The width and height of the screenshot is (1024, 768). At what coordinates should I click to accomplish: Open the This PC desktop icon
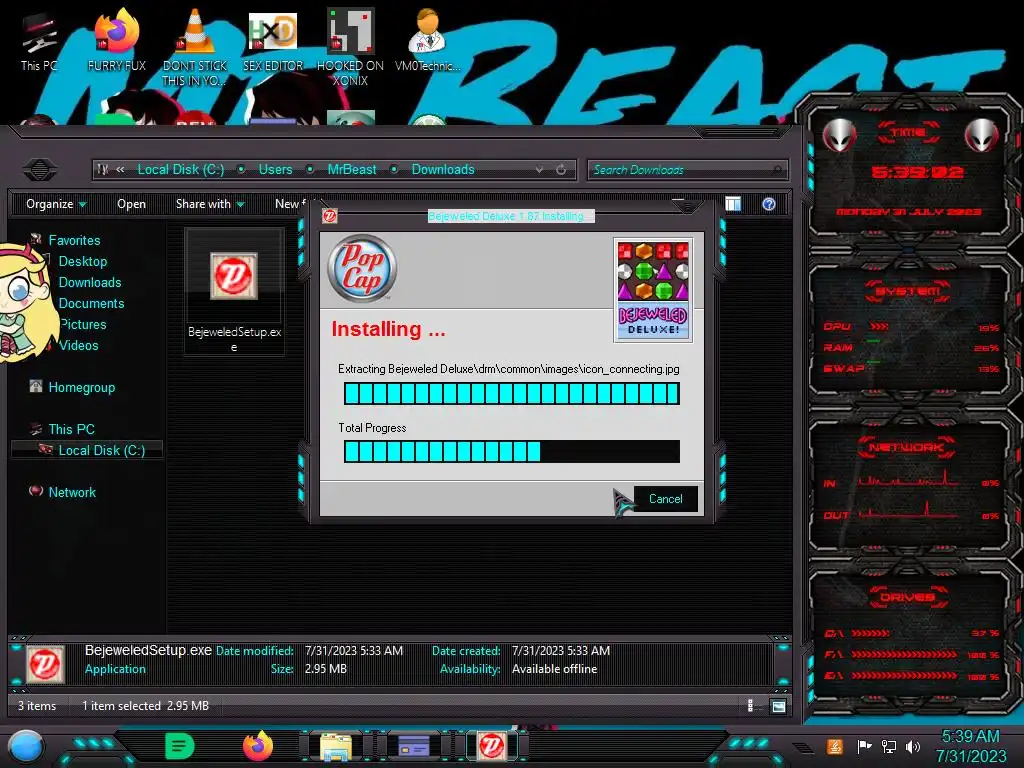pos(39,42)
